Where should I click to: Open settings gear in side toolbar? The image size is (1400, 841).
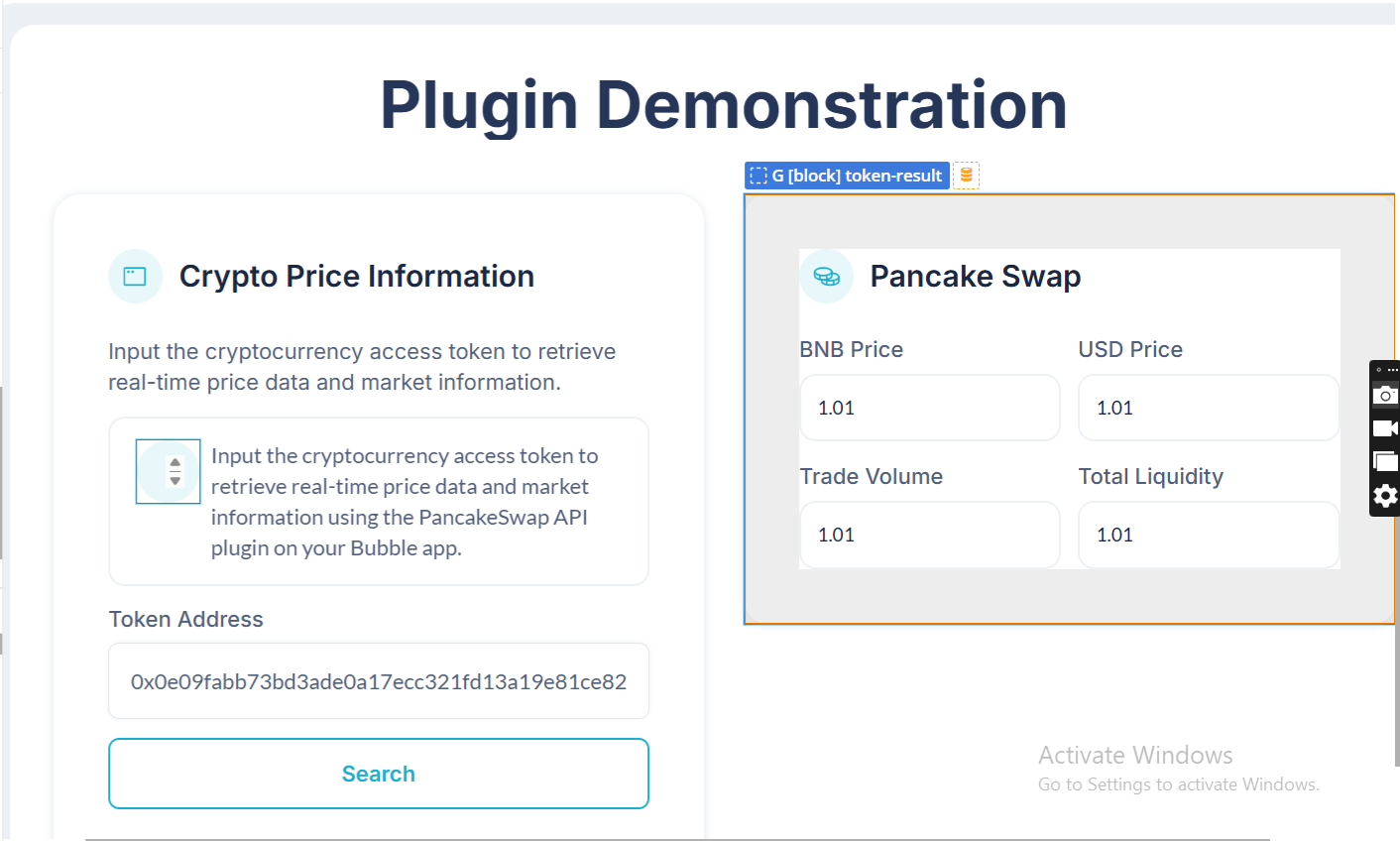tap(1385, 495)
